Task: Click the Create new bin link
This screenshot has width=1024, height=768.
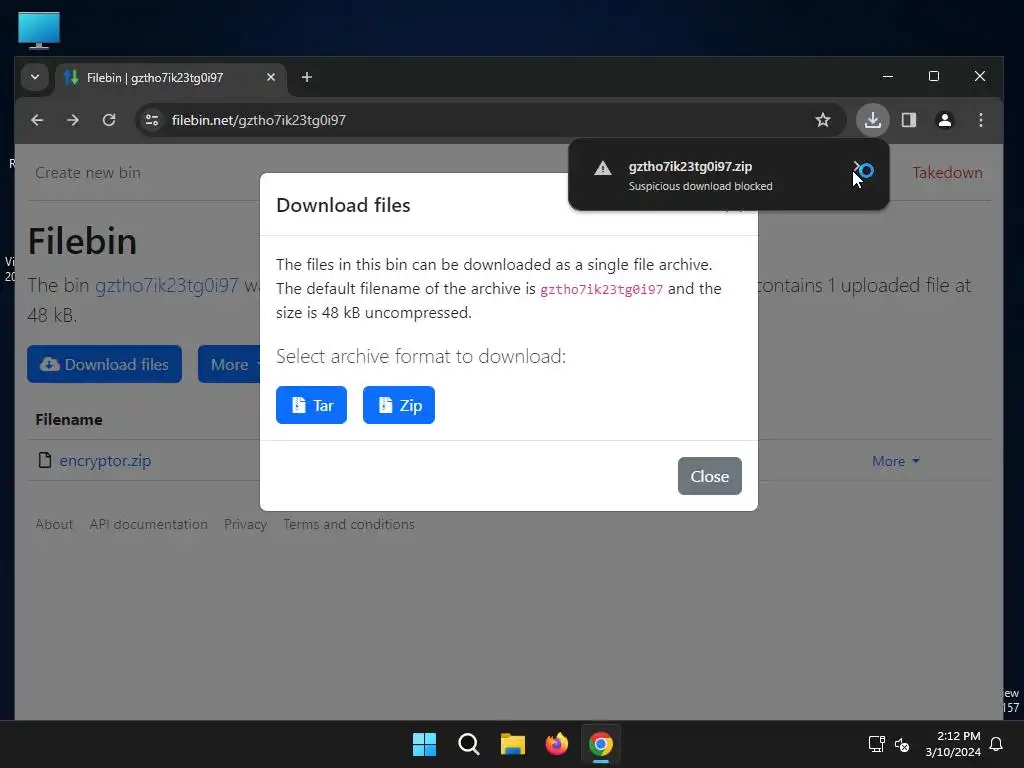Action: click(88, 172)
